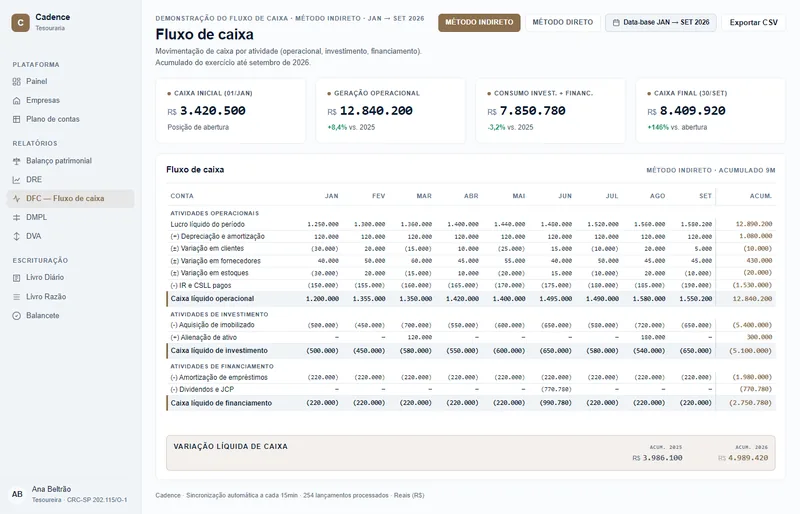Click the Geração operacional card
Viewport: 800px width, 514px height.
[391, 111]
